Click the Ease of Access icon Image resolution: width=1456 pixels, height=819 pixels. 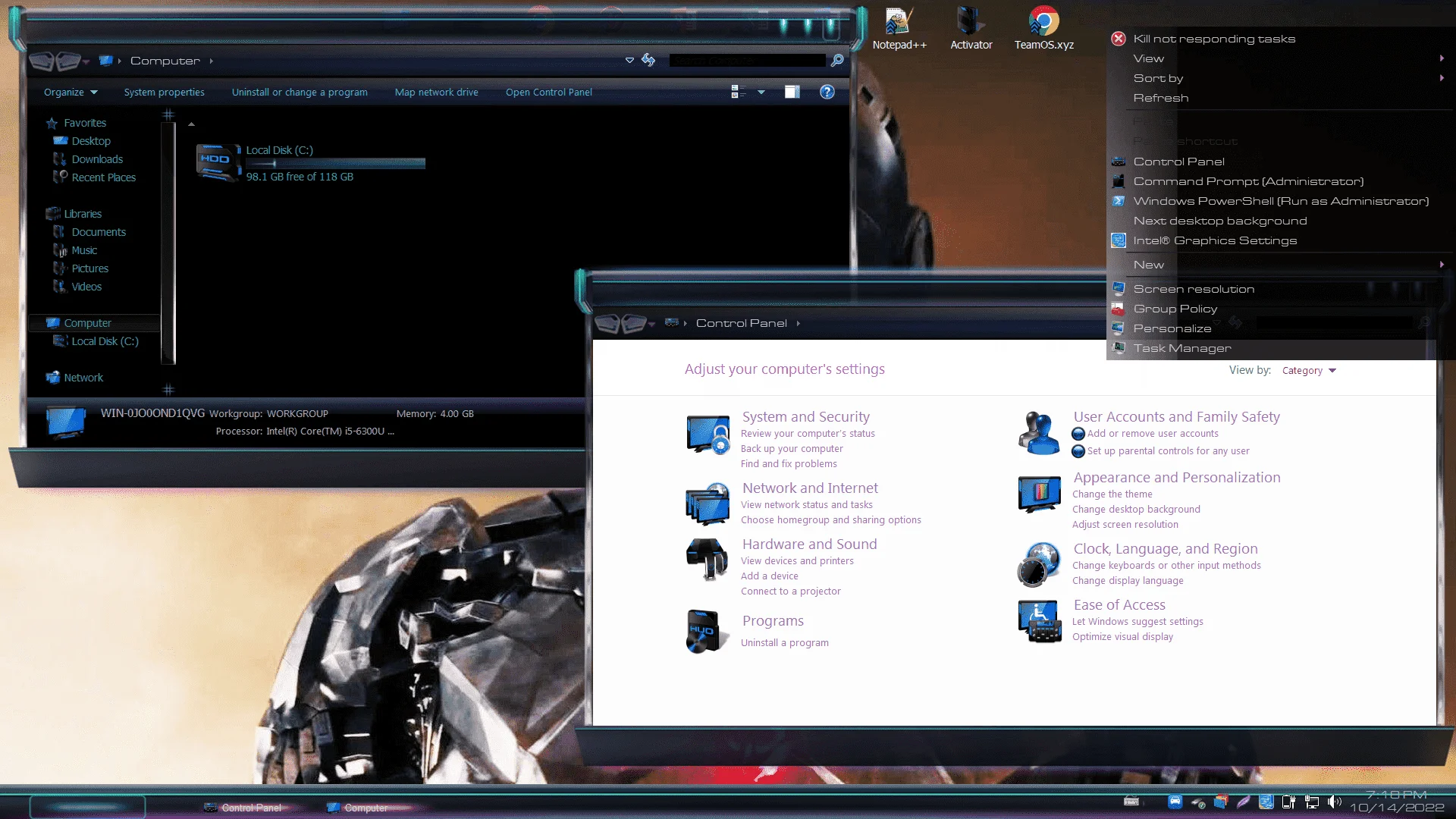(1039, 622)
